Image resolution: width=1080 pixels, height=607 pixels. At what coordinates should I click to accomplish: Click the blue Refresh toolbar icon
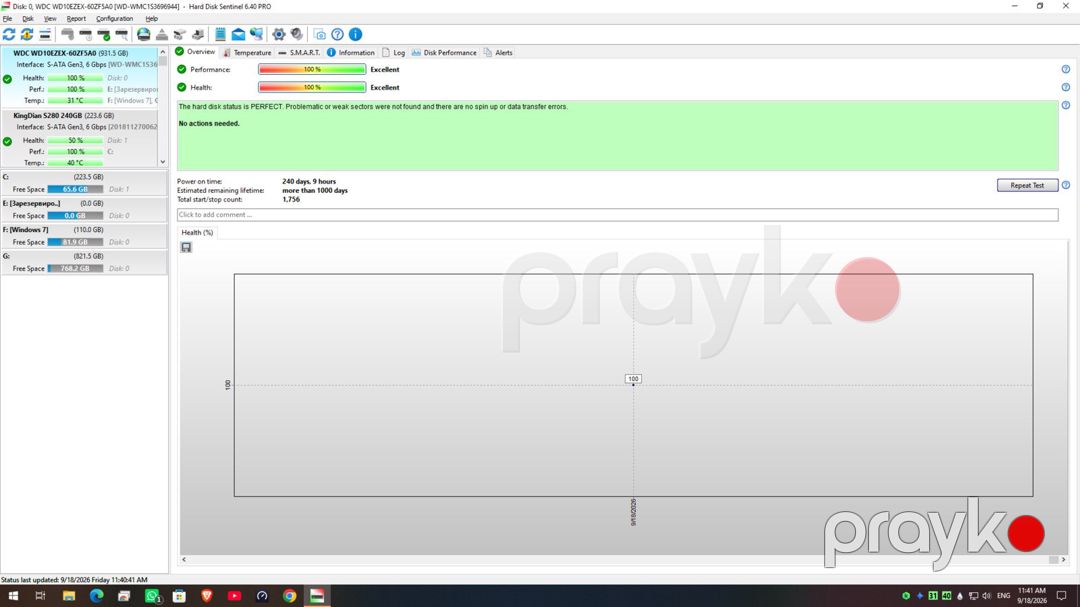pyautogui.click(x=9, y=34)
